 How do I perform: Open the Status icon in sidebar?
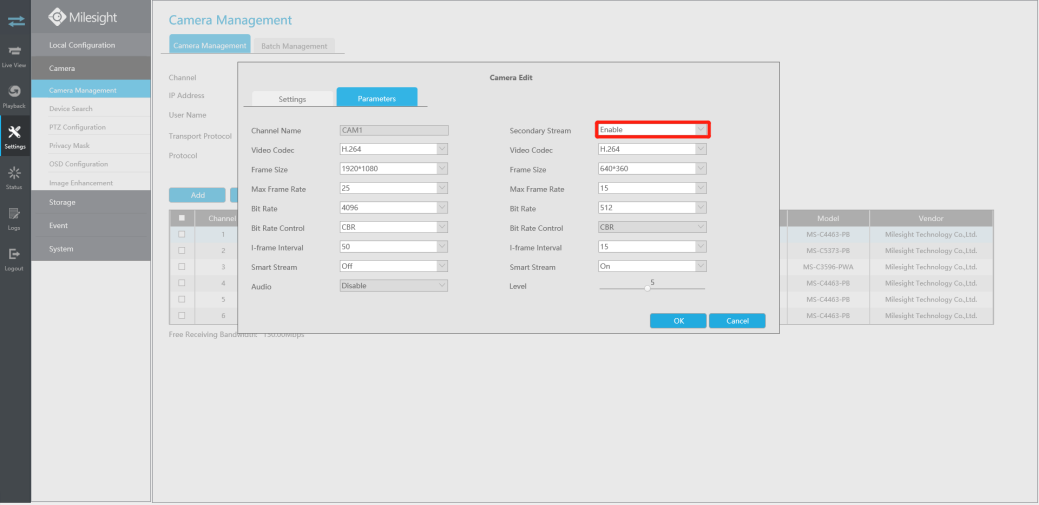point(15,178)
